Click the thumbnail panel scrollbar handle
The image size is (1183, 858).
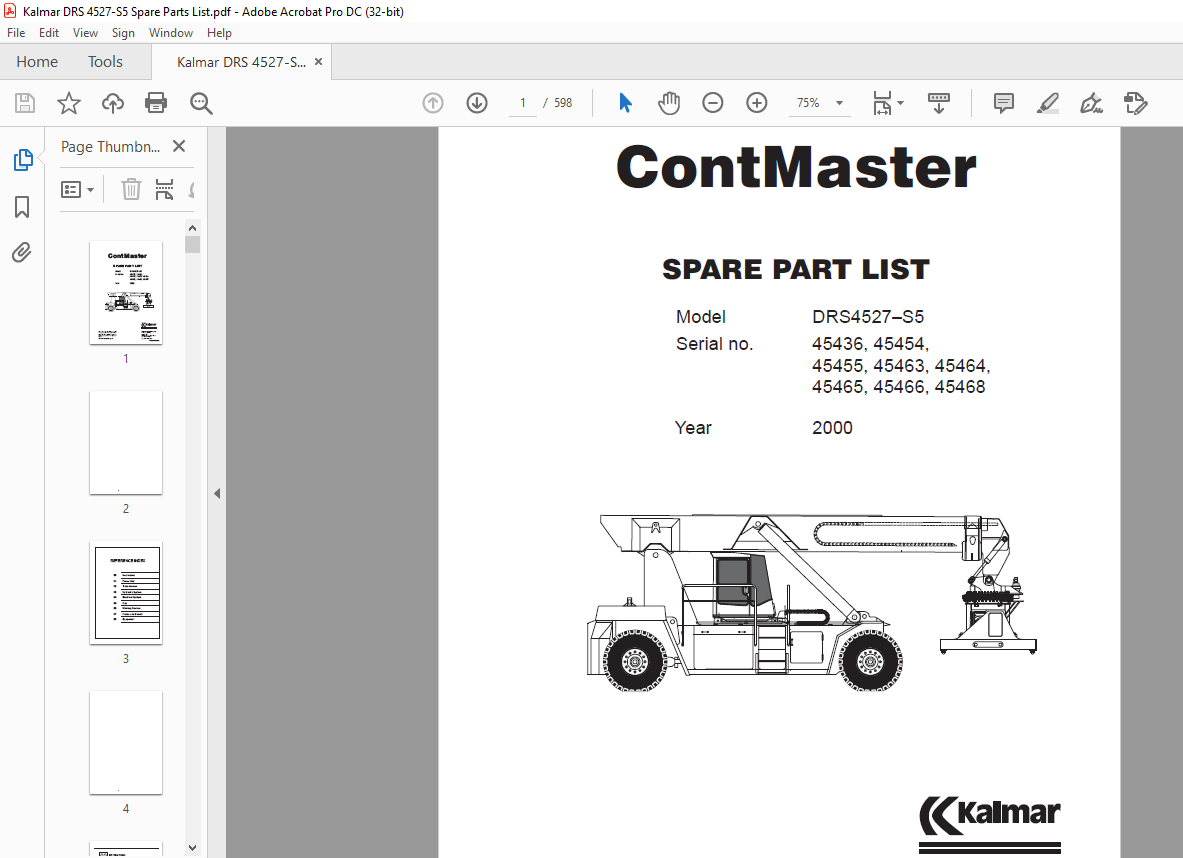(192, 244)
